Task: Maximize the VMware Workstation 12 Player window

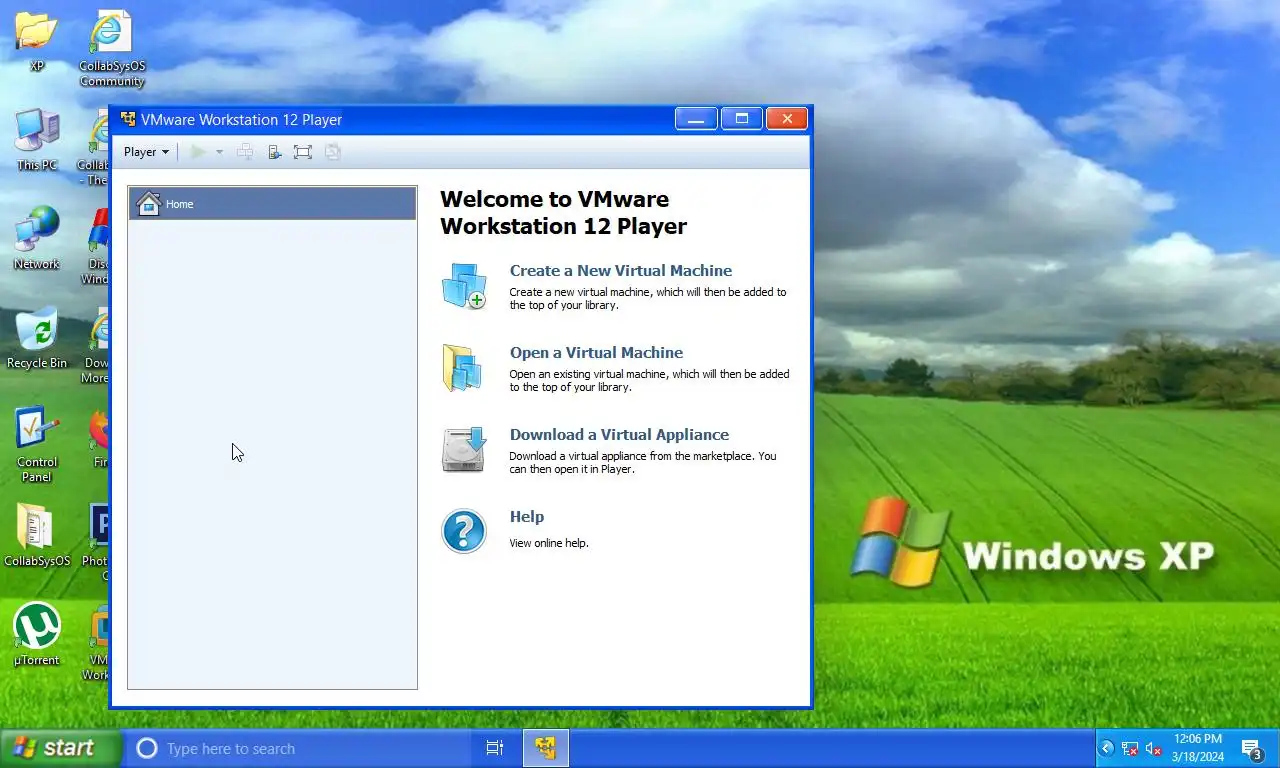Action: [x=742, y=119]
